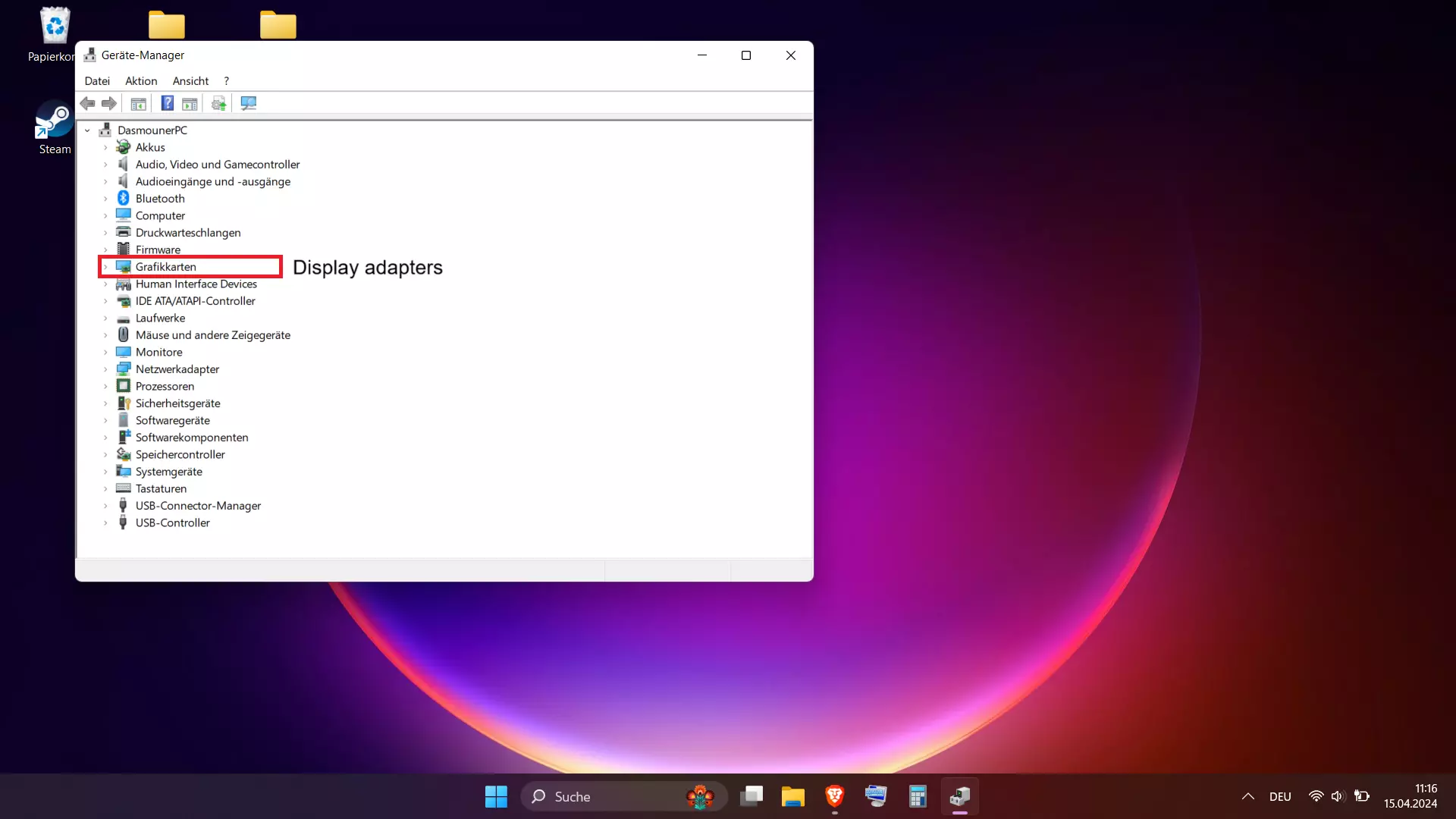Open the Ansicht menu
The image size is (1456, 819).
click(x=190, y=81)
